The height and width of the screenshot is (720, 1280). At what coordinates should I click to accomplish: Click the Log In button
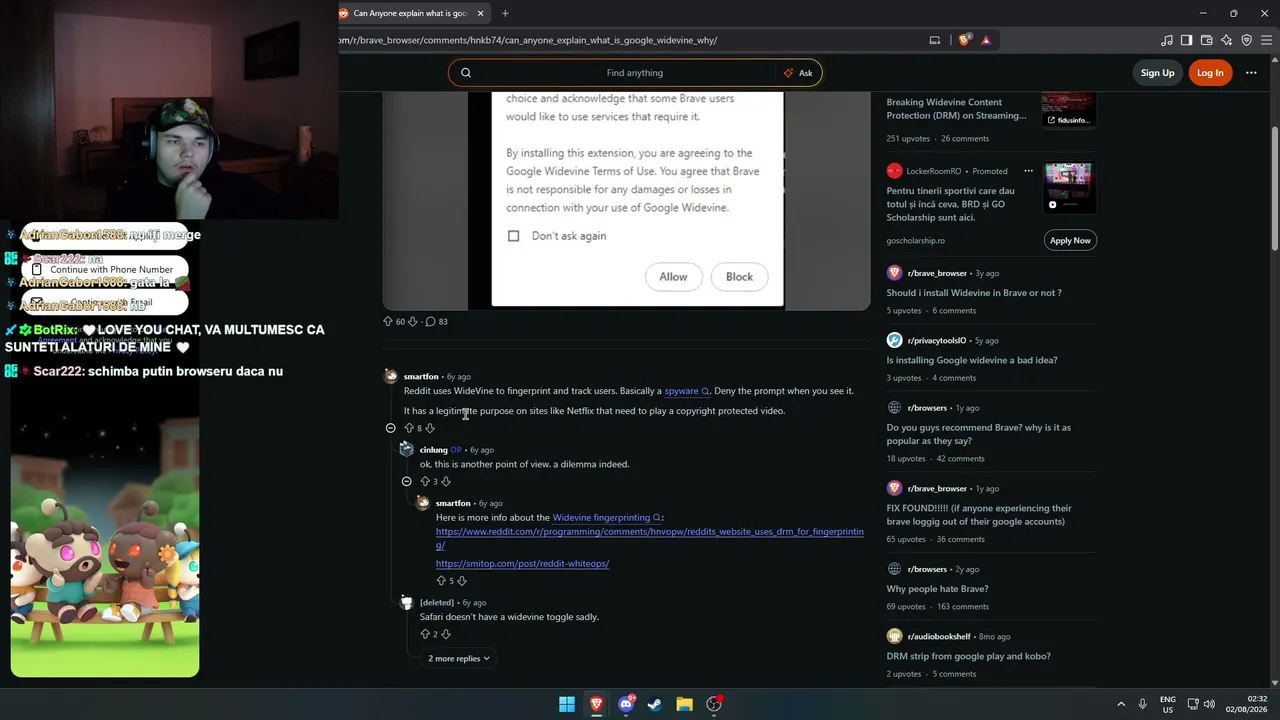[1210, 72]
